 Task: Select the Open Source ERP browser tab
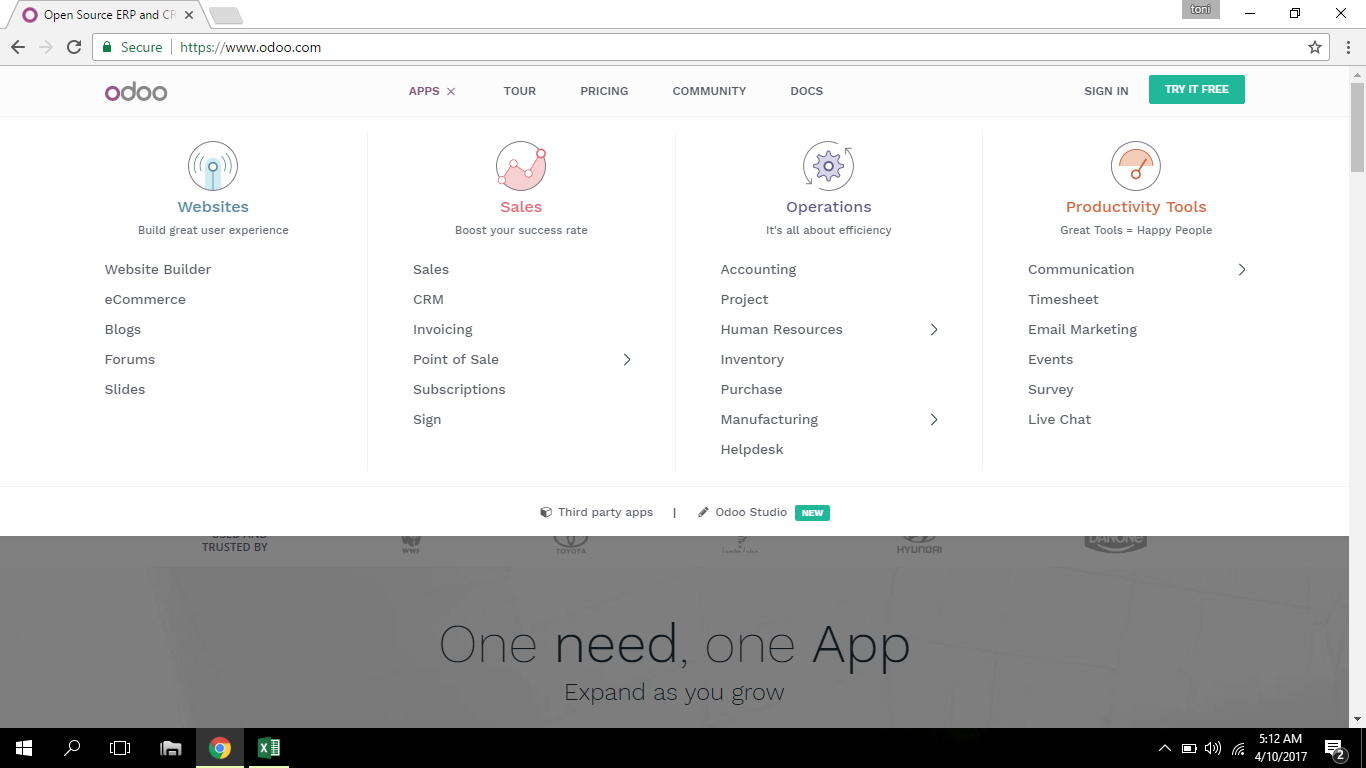[108, 15]
